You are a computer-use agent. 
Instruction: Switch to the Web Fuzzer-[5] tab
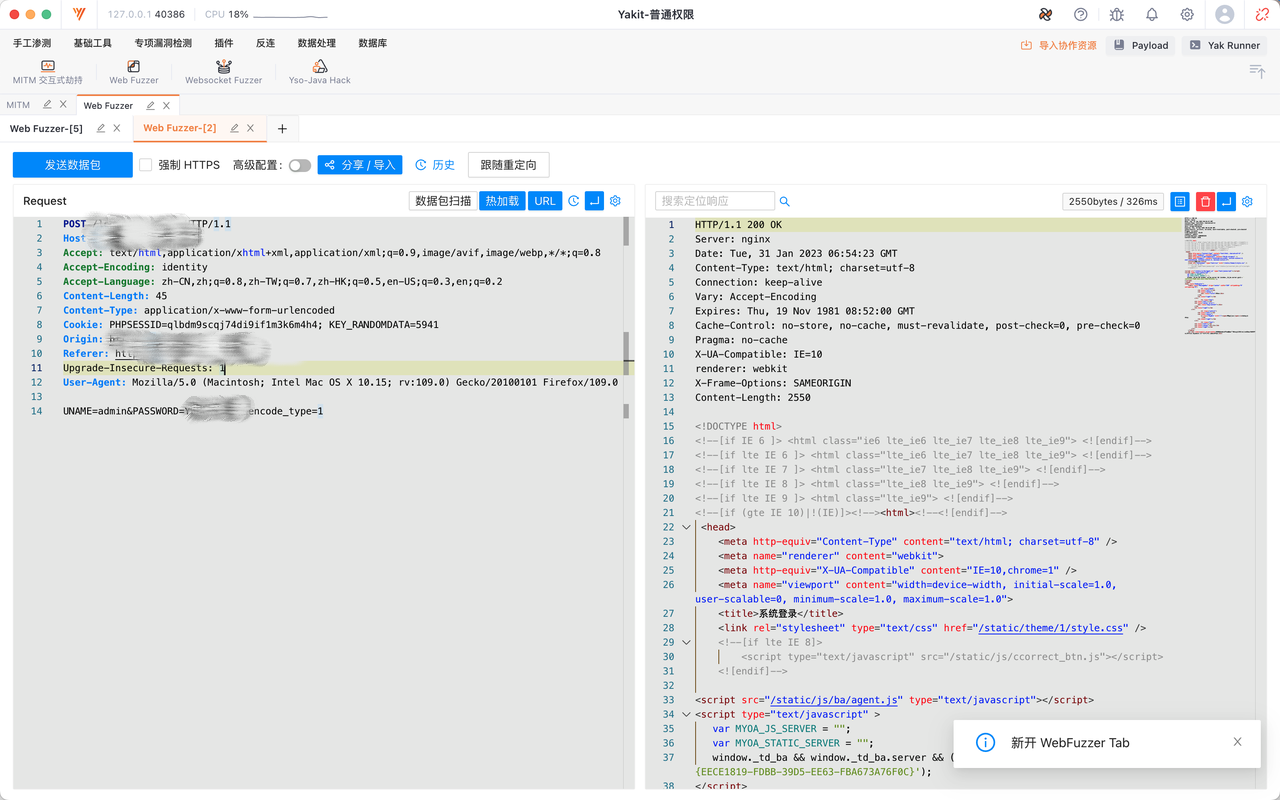46,128
